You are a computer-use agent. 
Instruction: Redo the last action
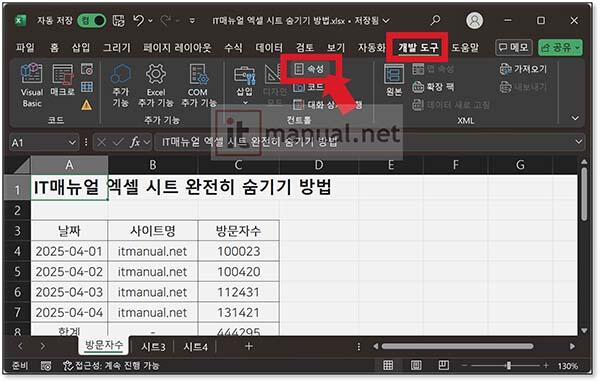click(166, 21)
